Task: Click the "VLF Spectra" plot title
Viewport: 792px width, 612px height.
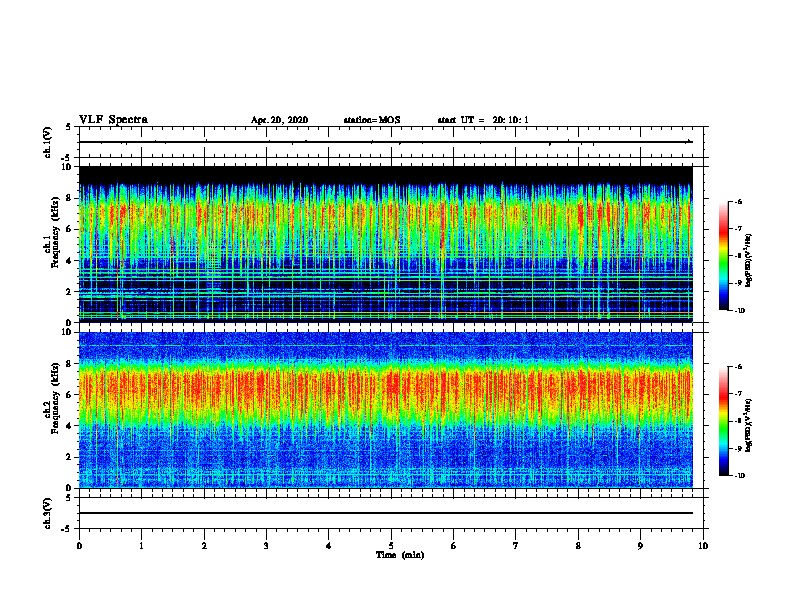Action: coord(113,120)
